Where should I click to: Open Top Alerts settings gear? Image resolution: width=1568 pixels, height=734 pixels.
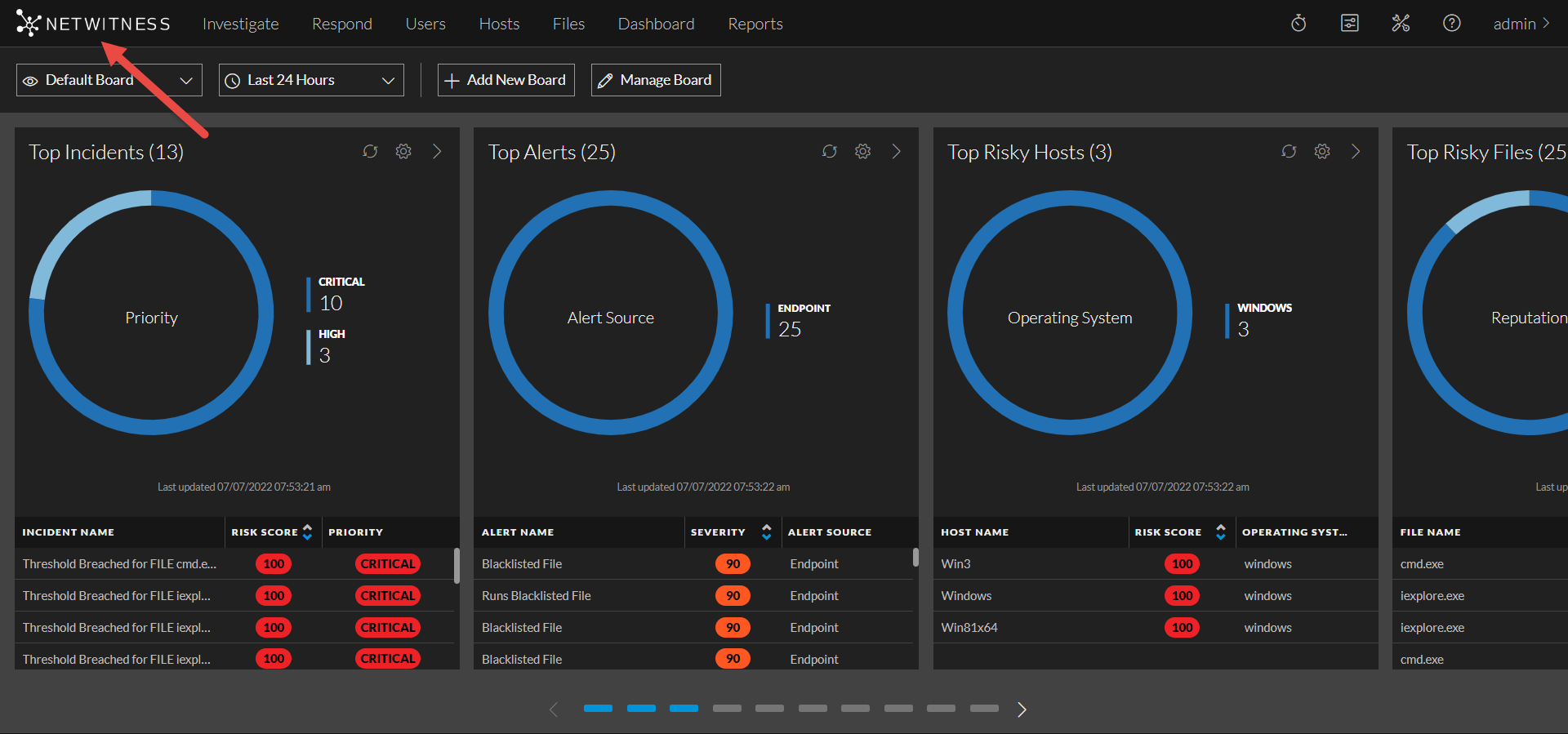(862, 152)
